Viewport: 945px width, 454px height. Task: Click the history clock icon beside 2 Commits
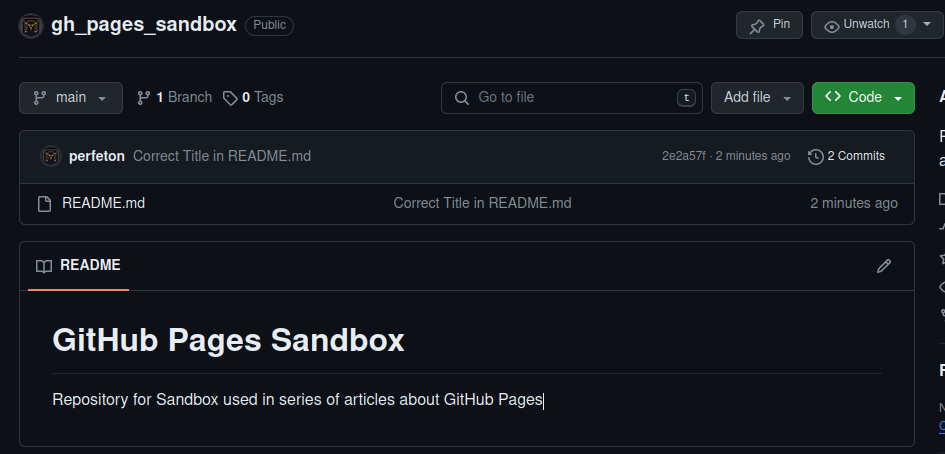[815, 157]
